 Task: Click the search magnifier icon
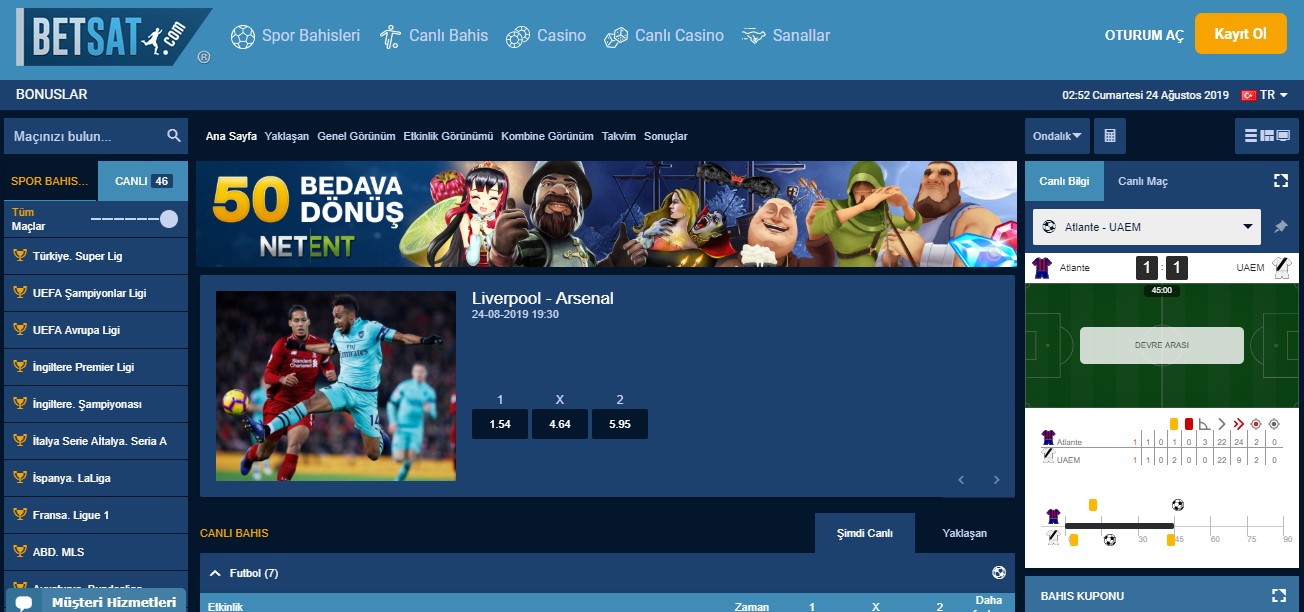tap(174, 136)
